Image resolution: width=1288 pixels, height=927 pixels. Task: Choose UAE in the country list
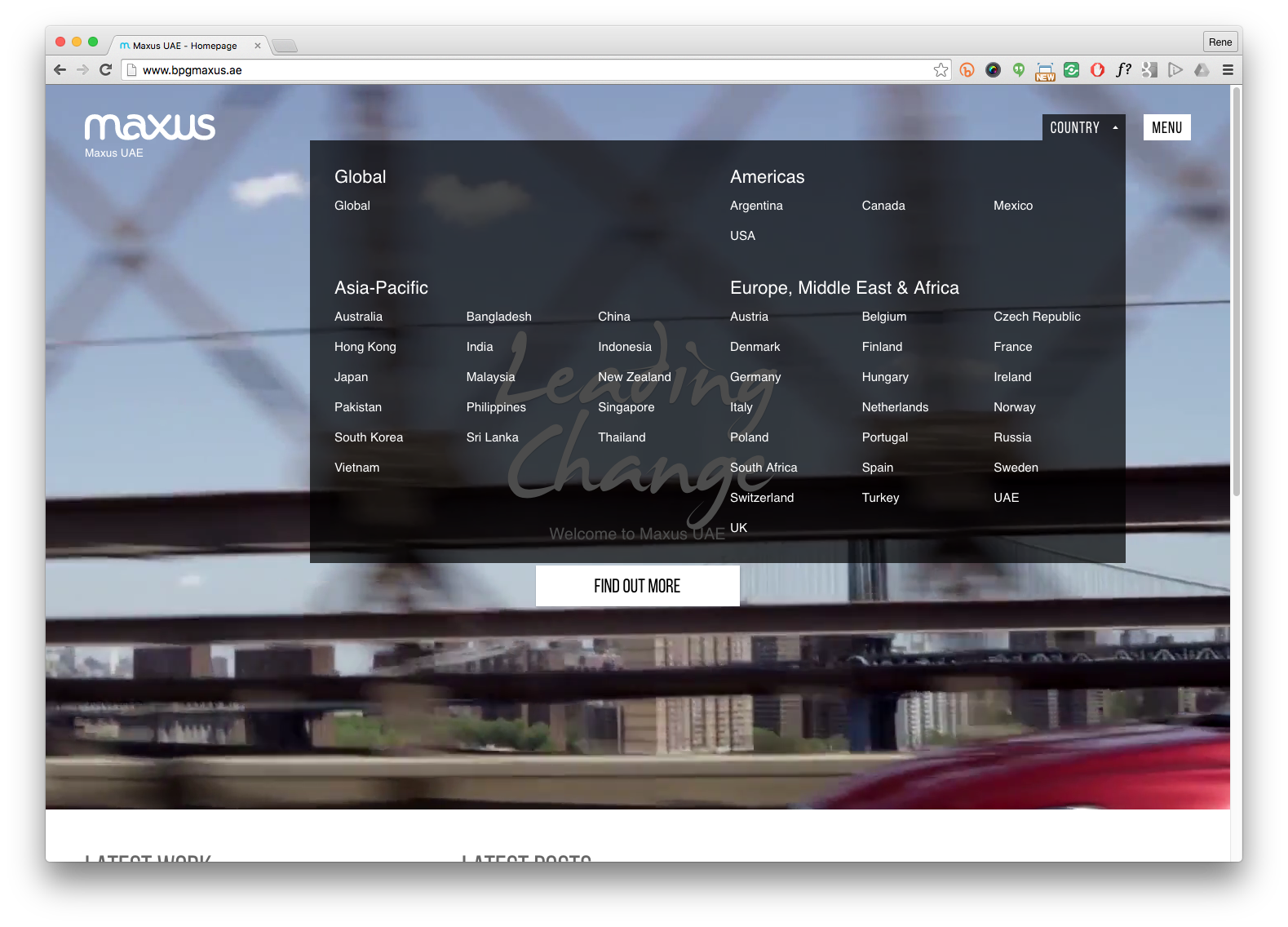pos(1007,498)
